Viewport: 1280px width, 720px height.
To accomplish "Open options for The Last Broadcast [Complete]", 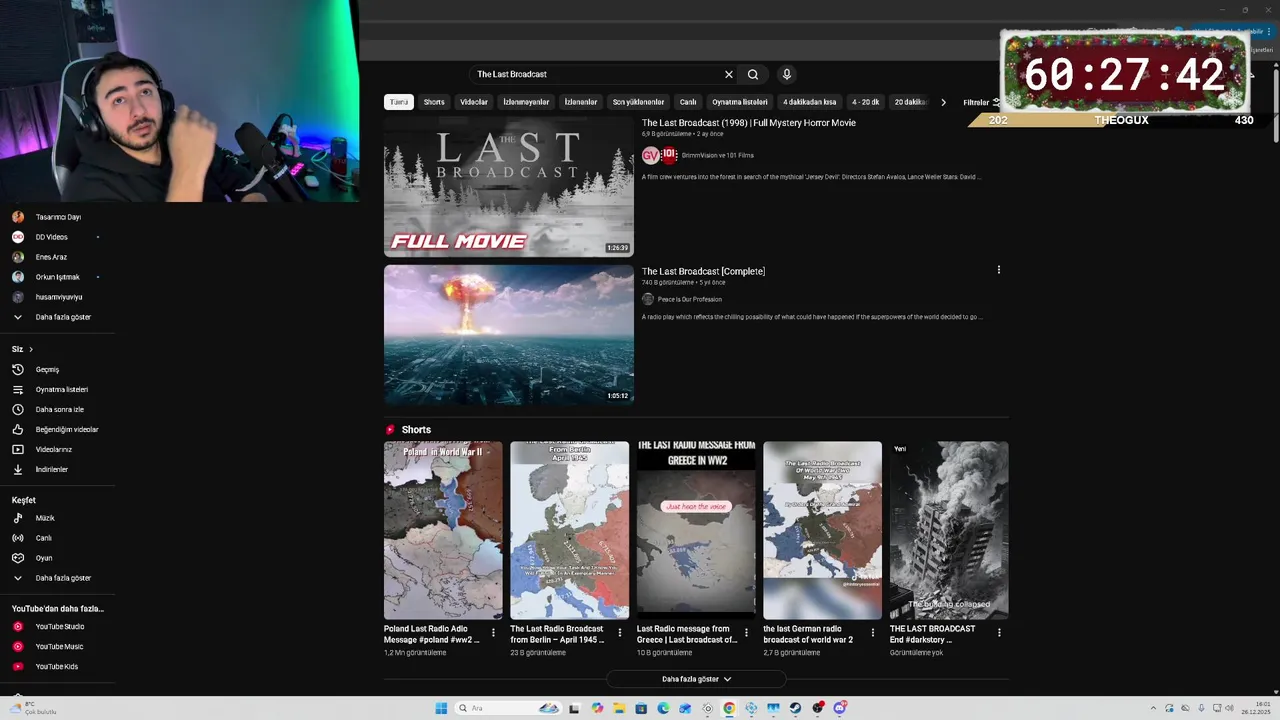I will [x=998, y=270].
